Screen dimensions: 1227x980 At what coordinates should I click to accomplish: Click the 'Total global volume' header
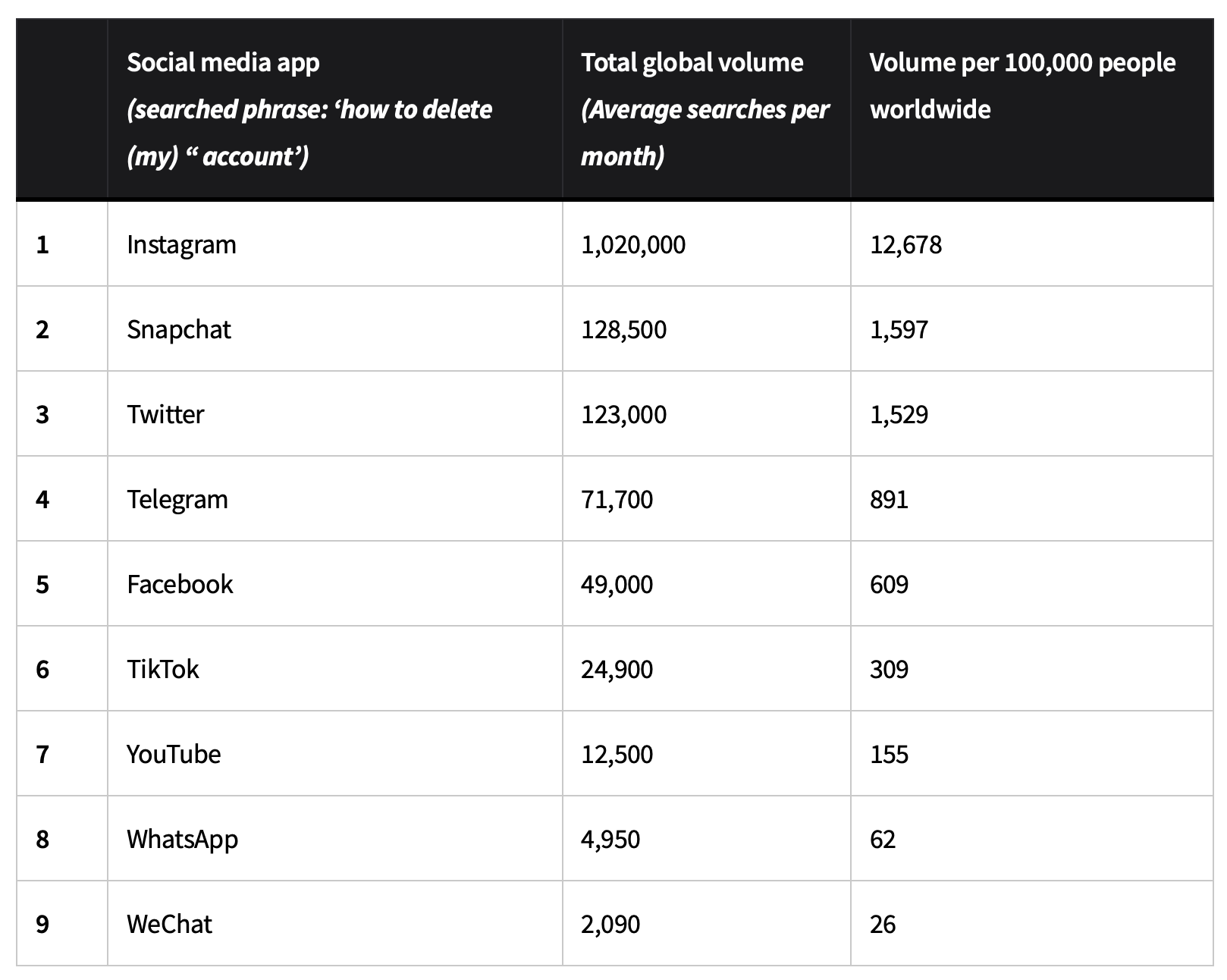pyautogui.click(x=692, y=62)
